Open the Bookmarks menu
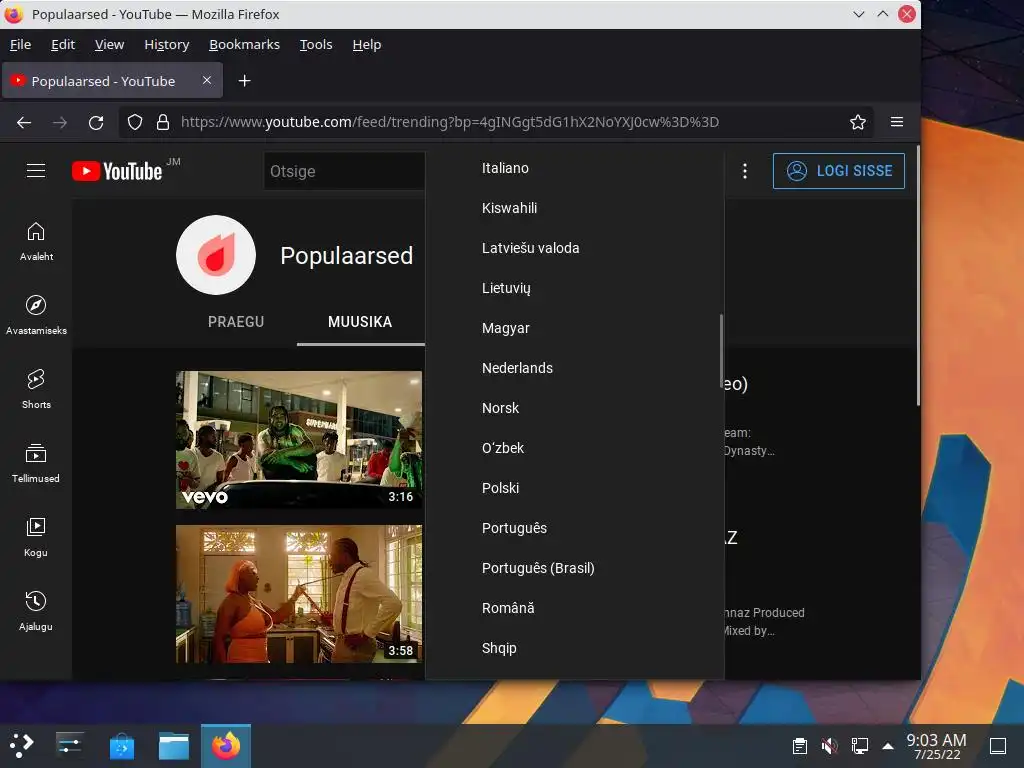Viewport: 1024px width, 768px height. click(244, 44)
